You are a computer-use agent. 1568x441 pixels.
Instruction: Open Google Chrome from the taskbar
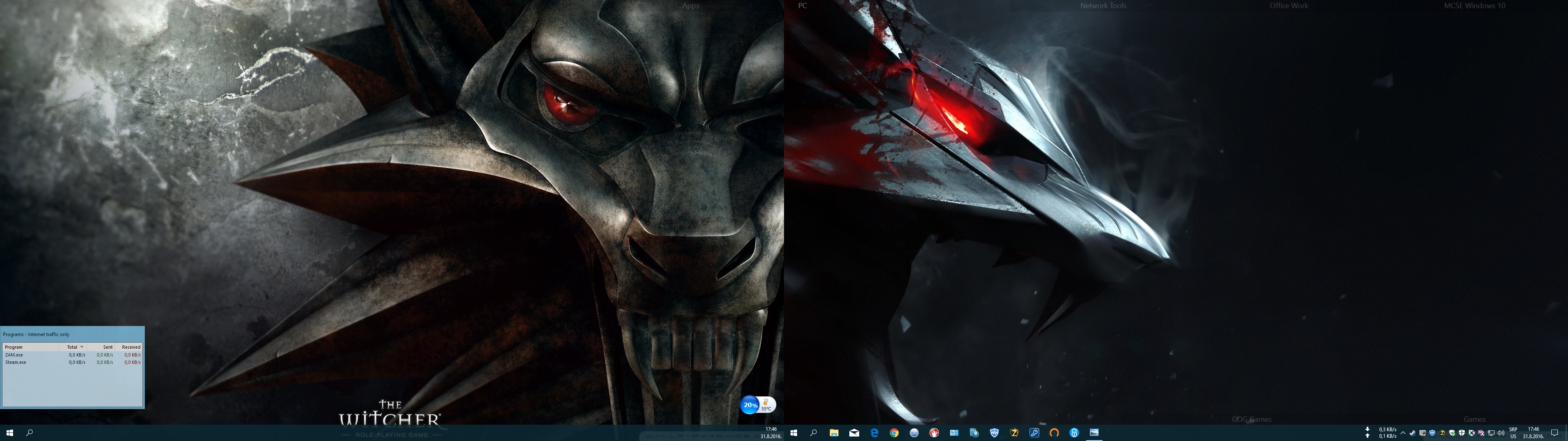point(894,433)
